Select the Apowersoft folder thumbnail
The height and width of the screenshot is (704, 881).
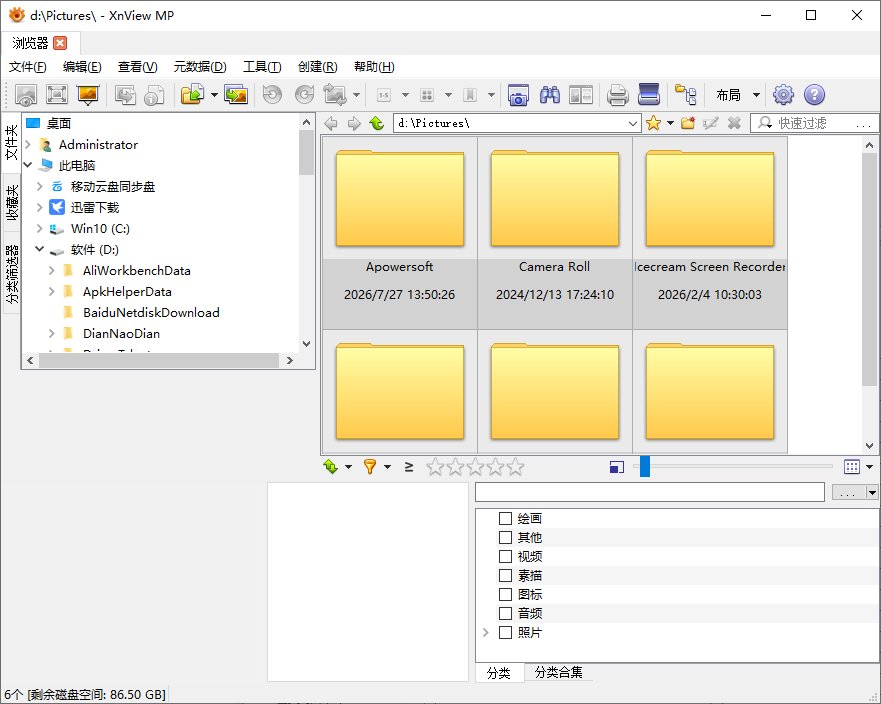[x=399, y=233]
